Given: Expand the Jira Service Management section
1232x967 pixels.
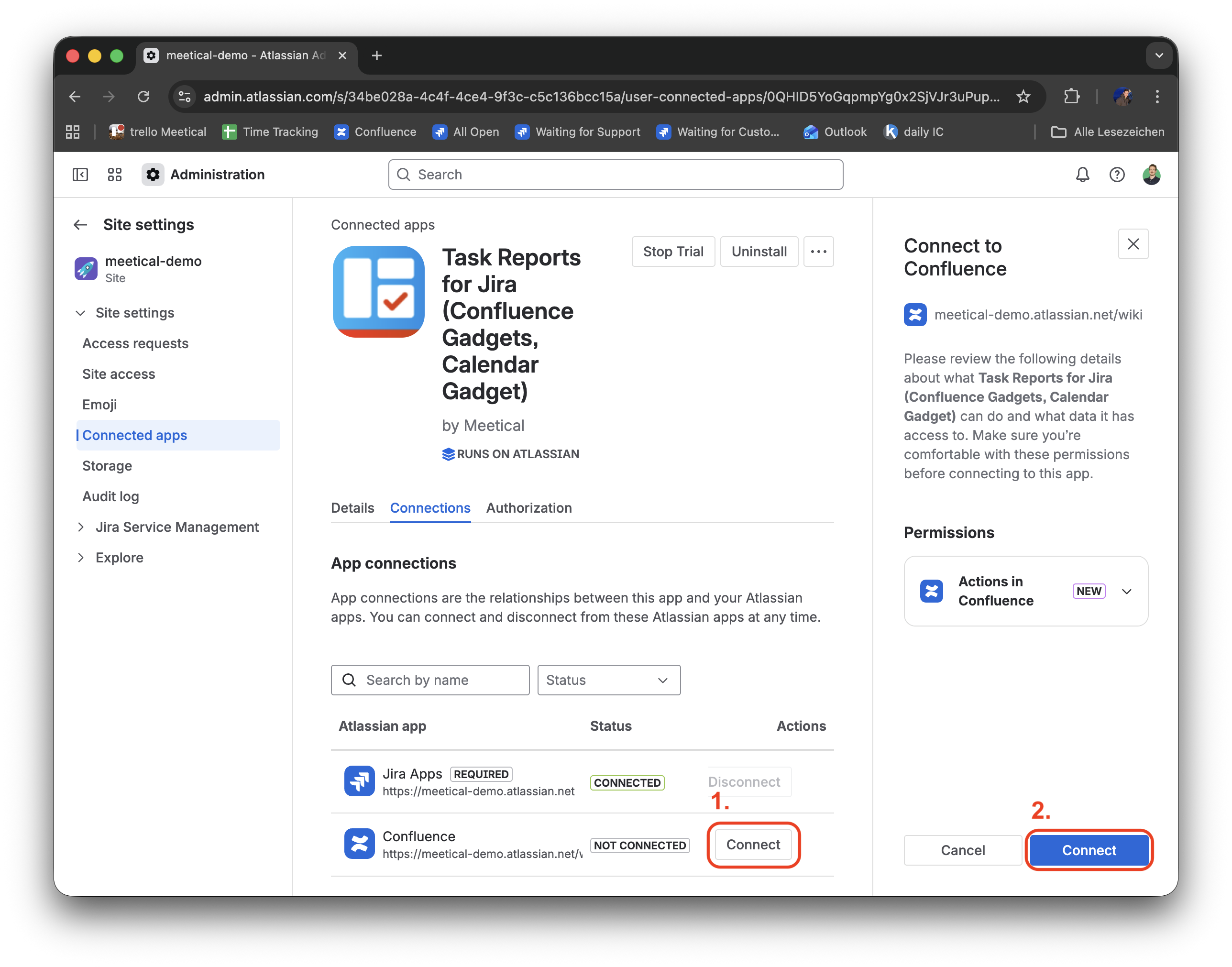Looking at the screenshot, I should (80, 527).
